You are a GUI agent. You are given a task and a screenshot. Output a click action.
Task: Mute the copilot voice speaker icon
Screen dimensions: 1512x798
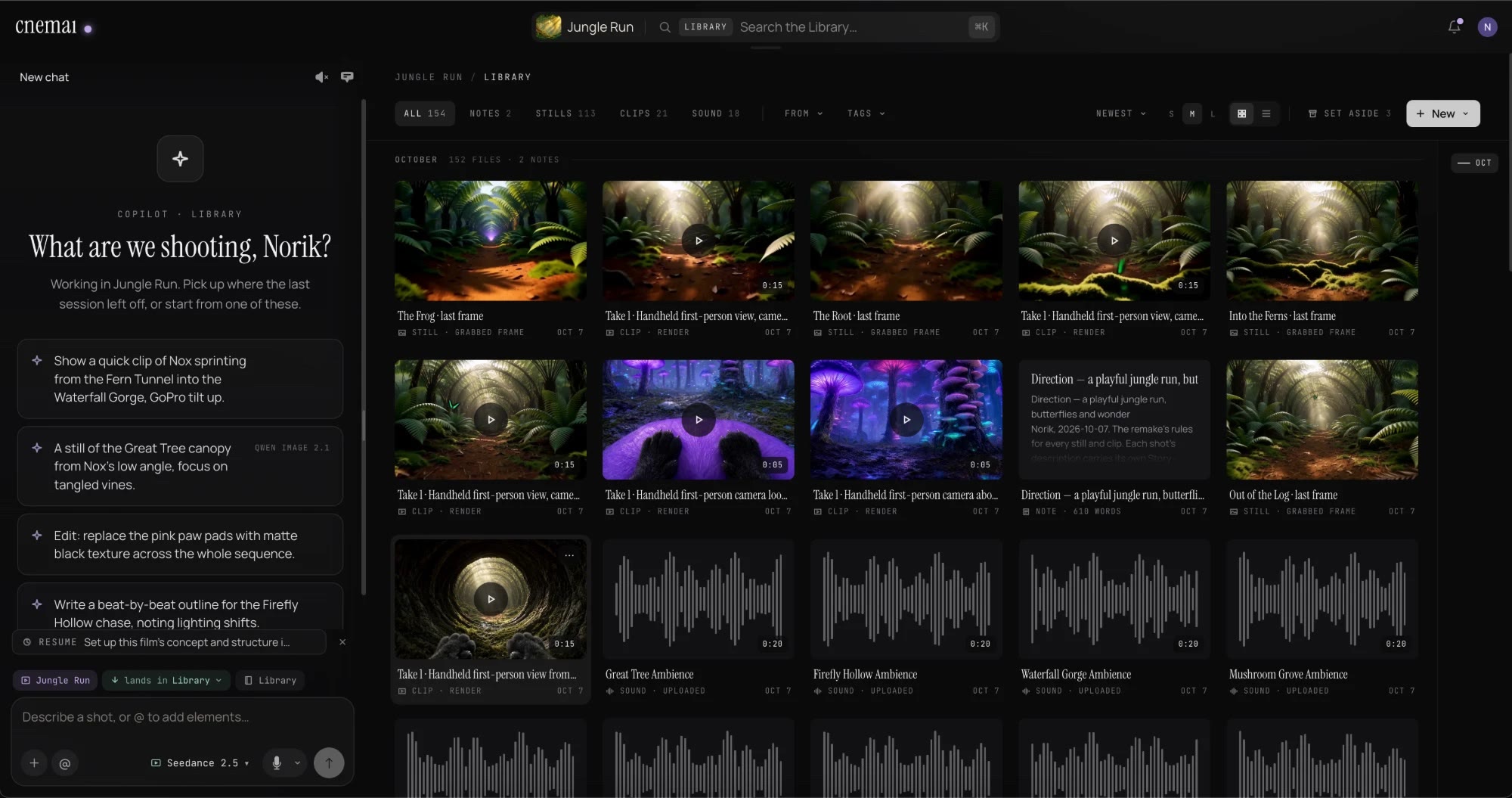coord(321,77)
